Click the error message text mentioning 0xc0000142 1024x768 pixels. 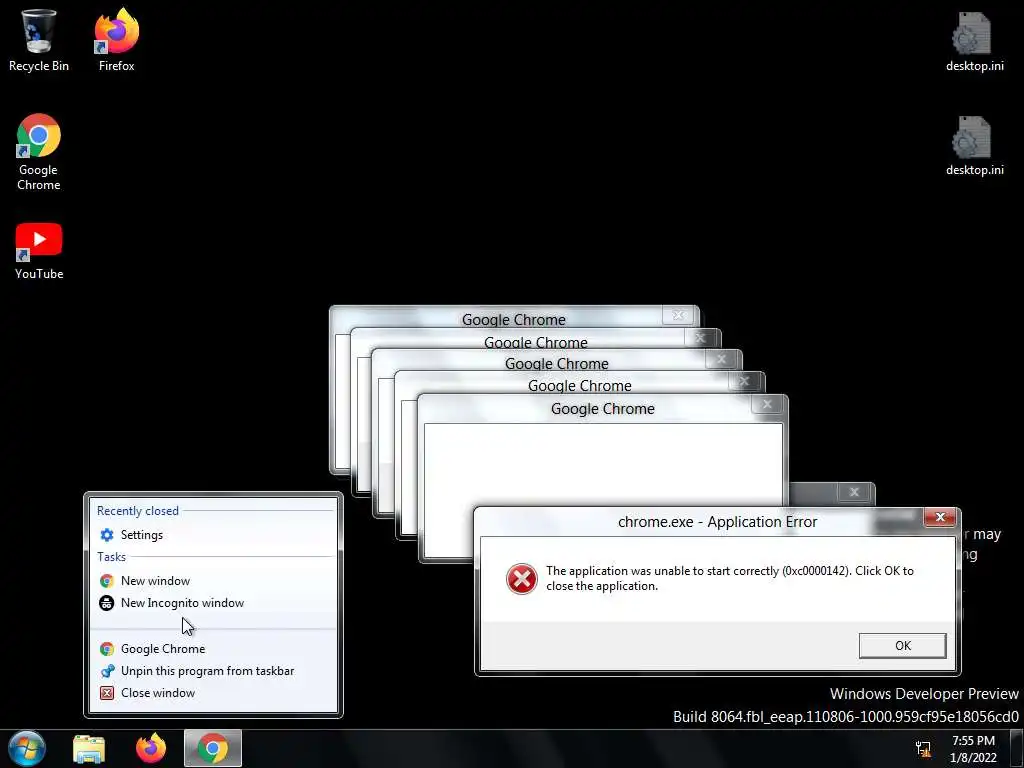729,578
